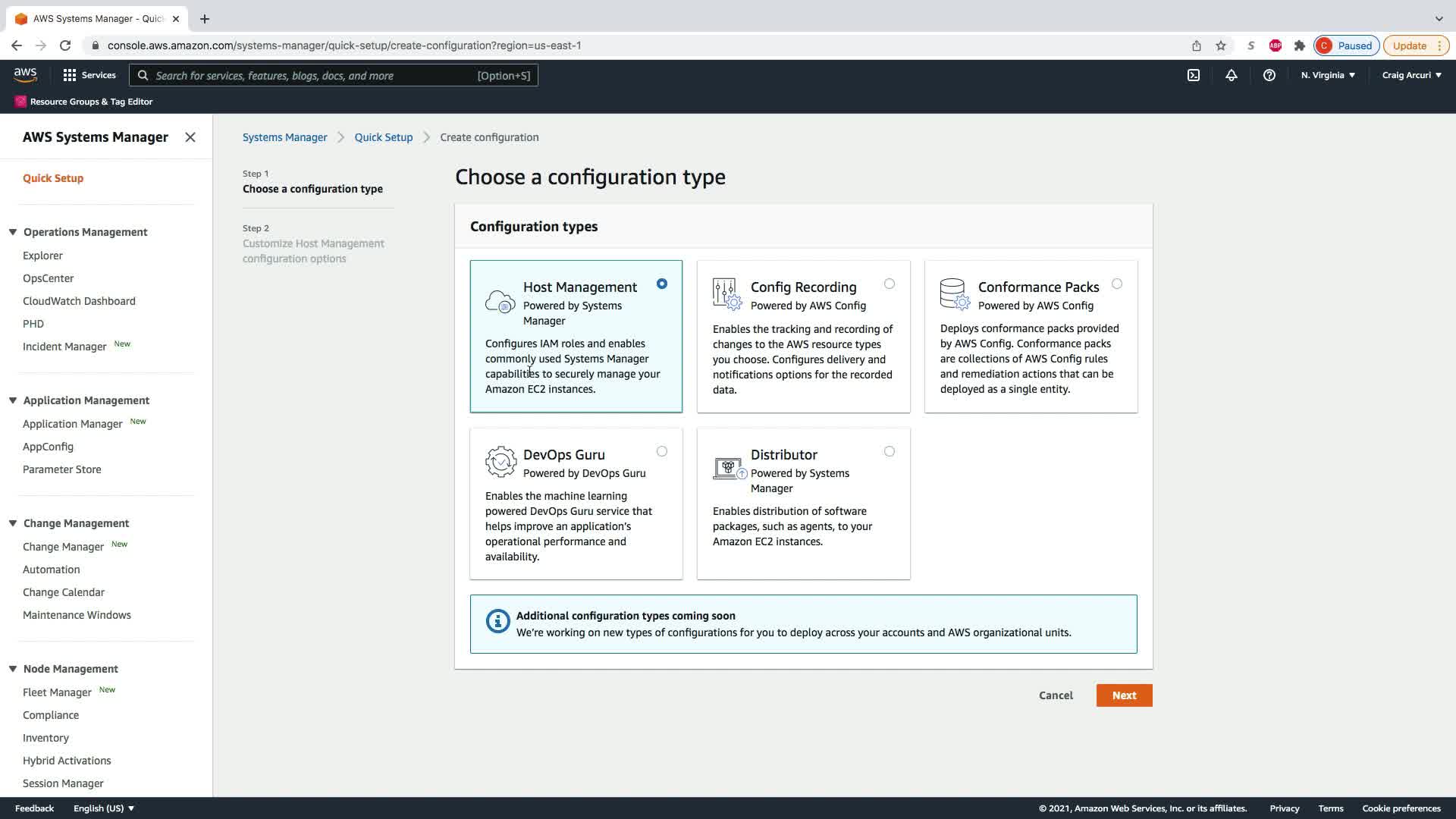The image size is (1456, 819).
Task: Click the orange Next button
Action: point(1123,695)
